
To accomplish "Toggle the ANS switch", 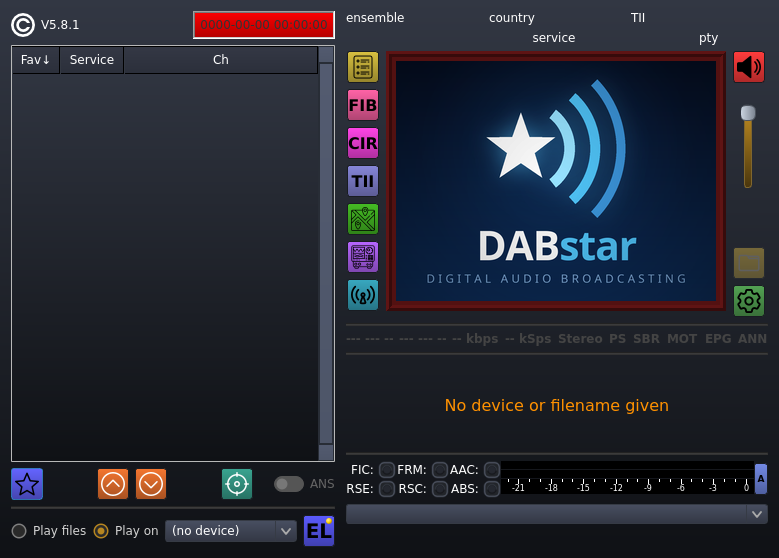I will tap(289, 484).
